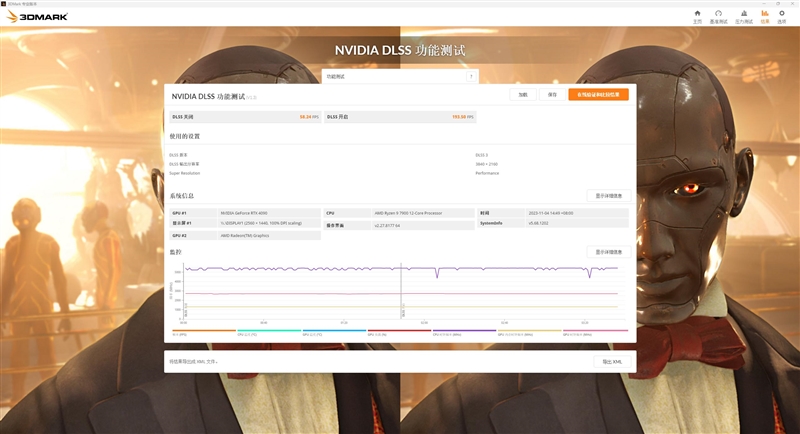Viewport: 800px width, 434px height.
Task: Toggle the pink GPU clock frequency legend
Action: (x=595, y=333)
